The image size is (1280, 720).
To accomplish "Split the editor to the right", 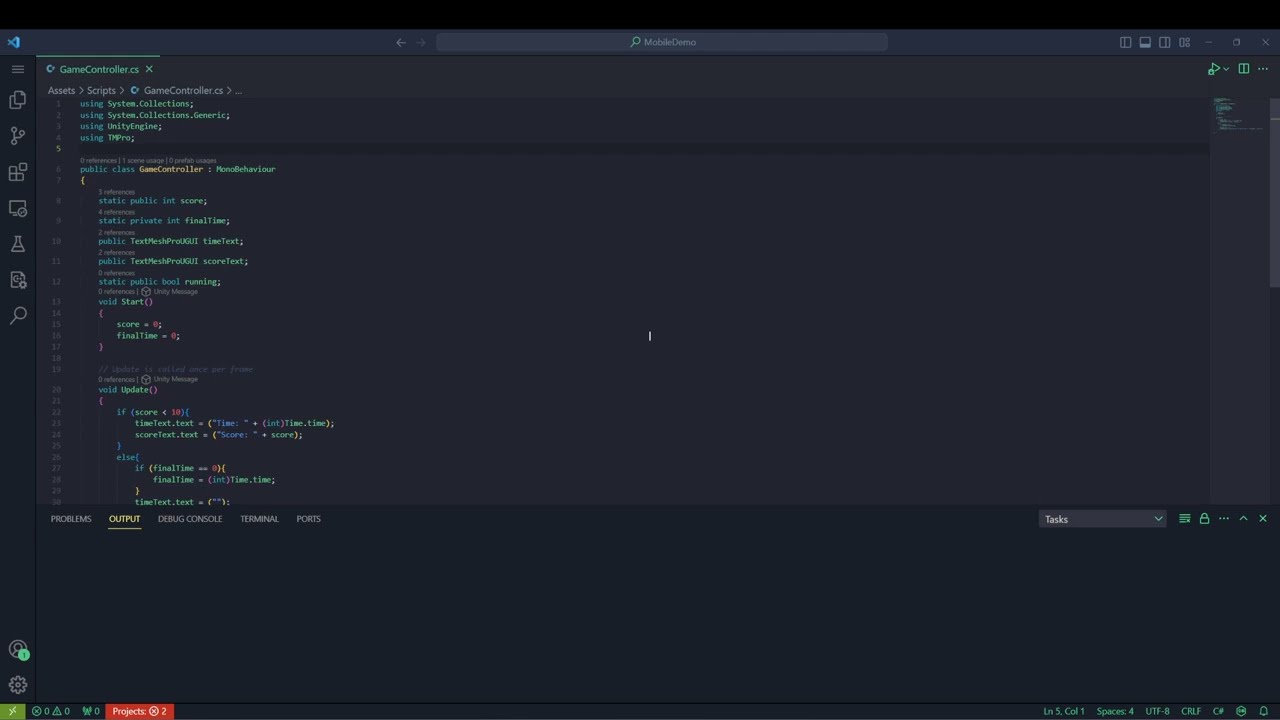I will tap(1244, 69).
